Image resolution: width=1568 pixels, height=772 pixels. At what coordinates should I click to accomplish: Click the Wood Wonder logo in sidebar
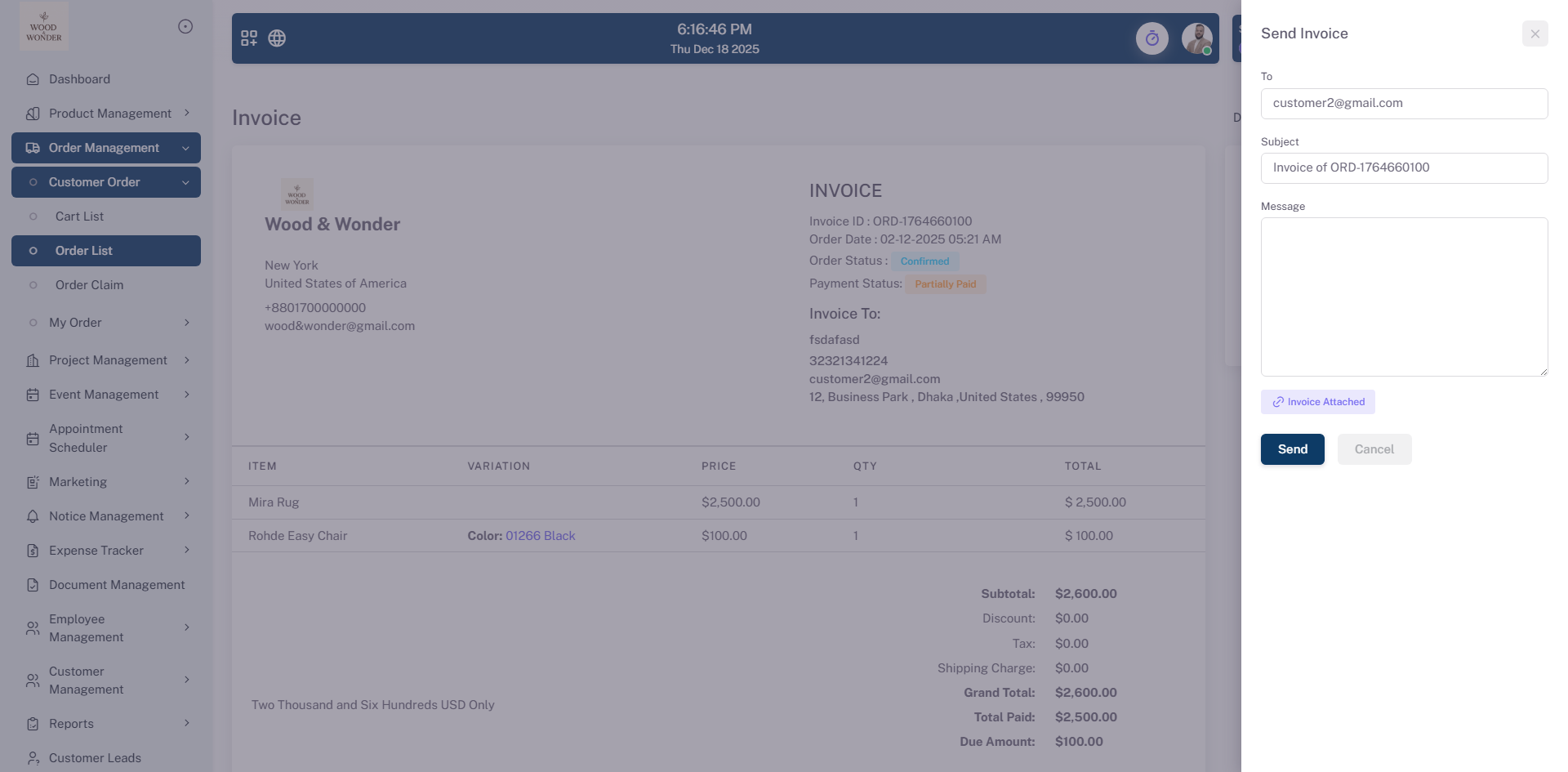[44, 26]
